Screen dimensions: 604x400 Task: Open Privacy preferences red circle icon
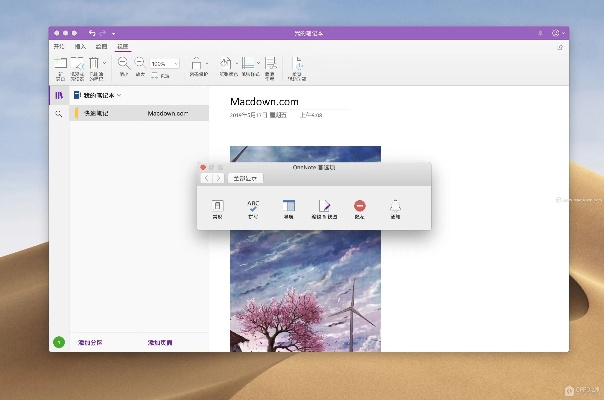point(359,207)
